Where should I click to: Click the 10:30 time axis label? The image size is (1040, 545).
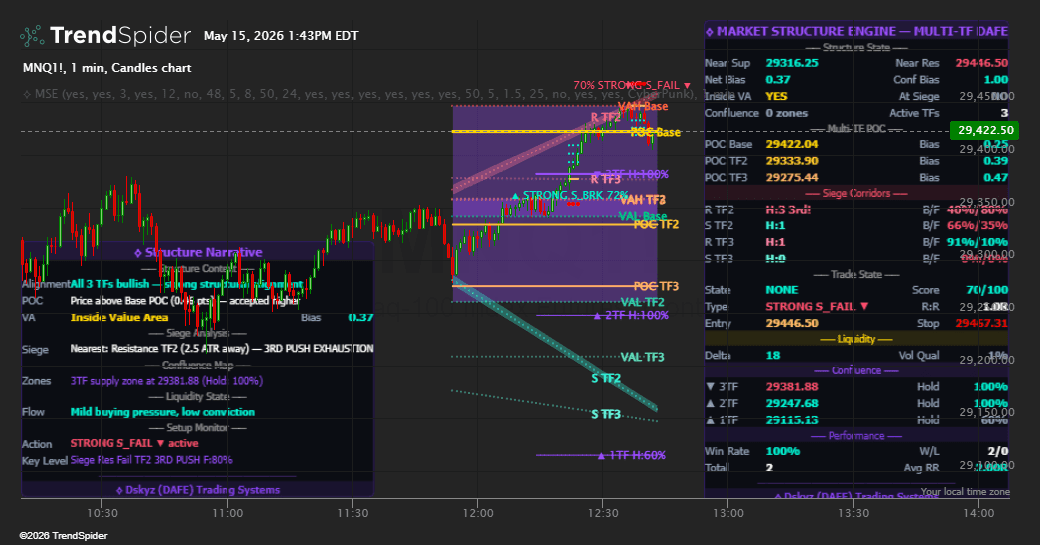click(x=102, y=513)
